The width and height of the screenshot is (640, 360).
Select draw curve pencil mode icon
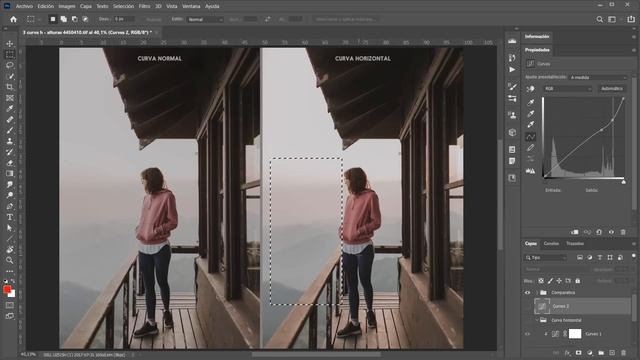point(531,148)
